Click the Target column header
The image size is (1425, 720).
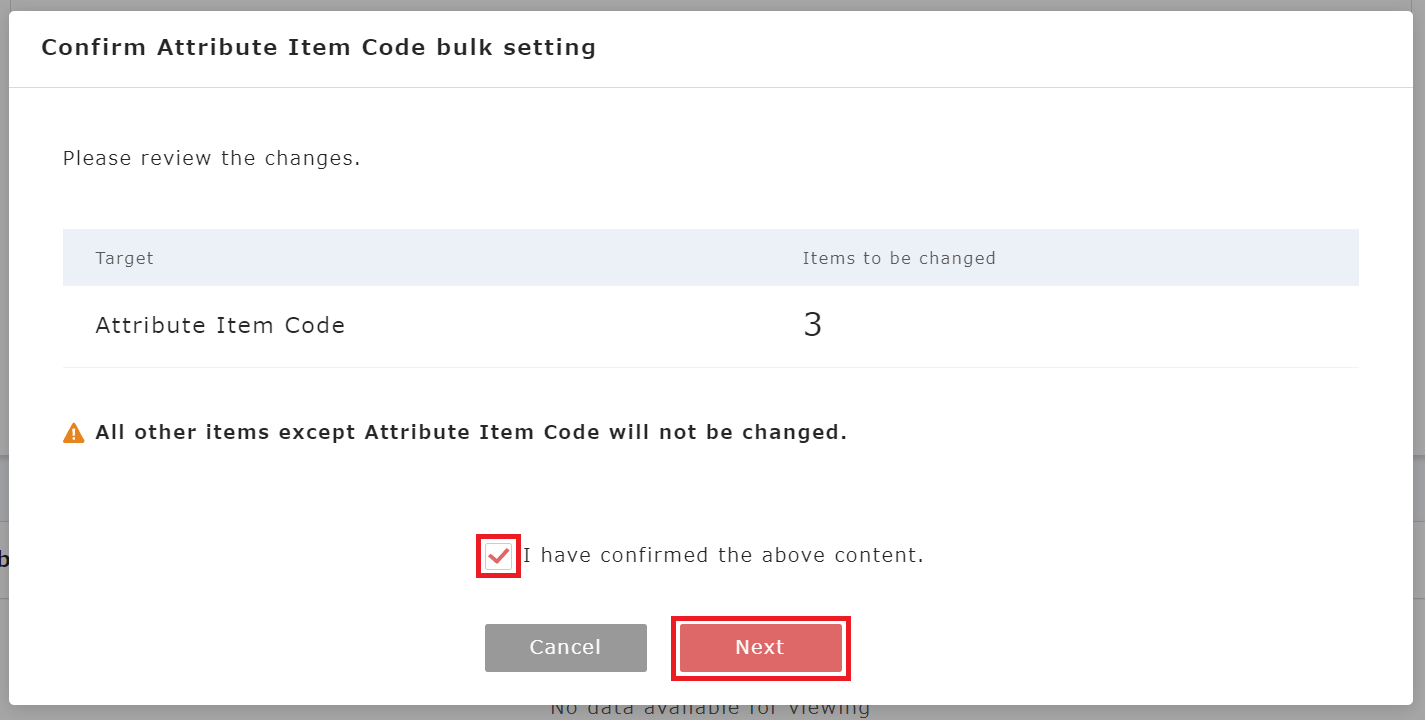point(124,257)
